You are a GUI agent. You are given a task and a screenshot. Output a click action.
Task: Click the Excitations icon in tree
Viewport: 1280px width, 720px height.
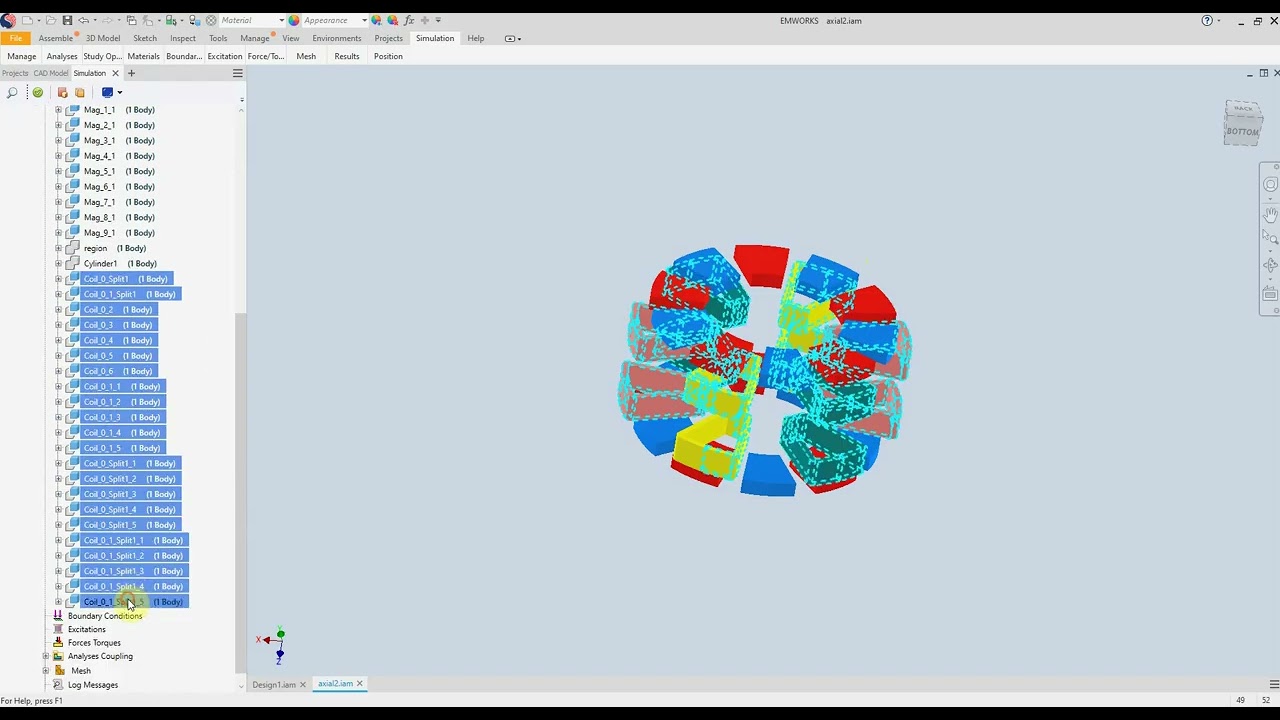(x=58, y=629)
